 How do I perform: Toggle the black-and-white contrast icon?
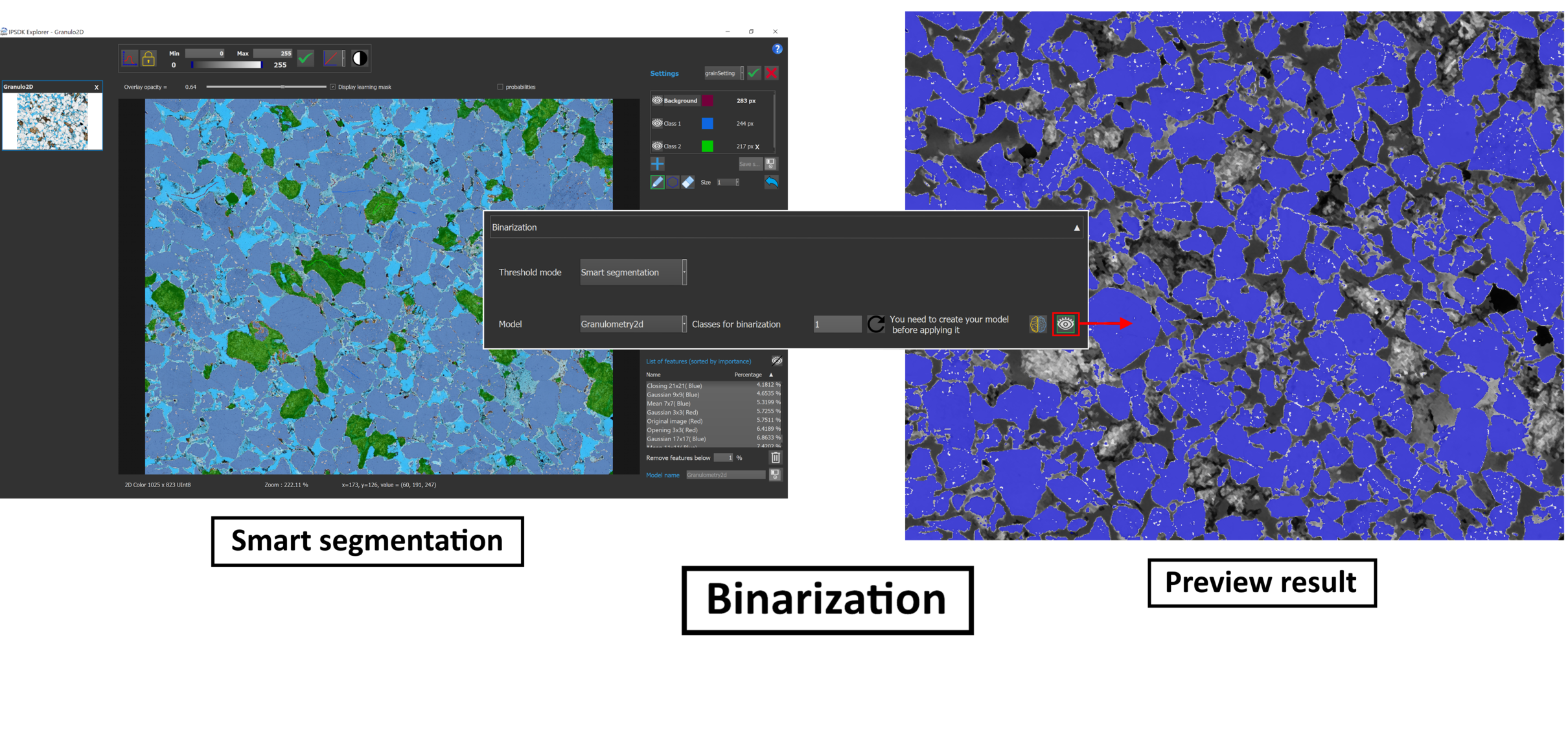[x=360, y=58]
